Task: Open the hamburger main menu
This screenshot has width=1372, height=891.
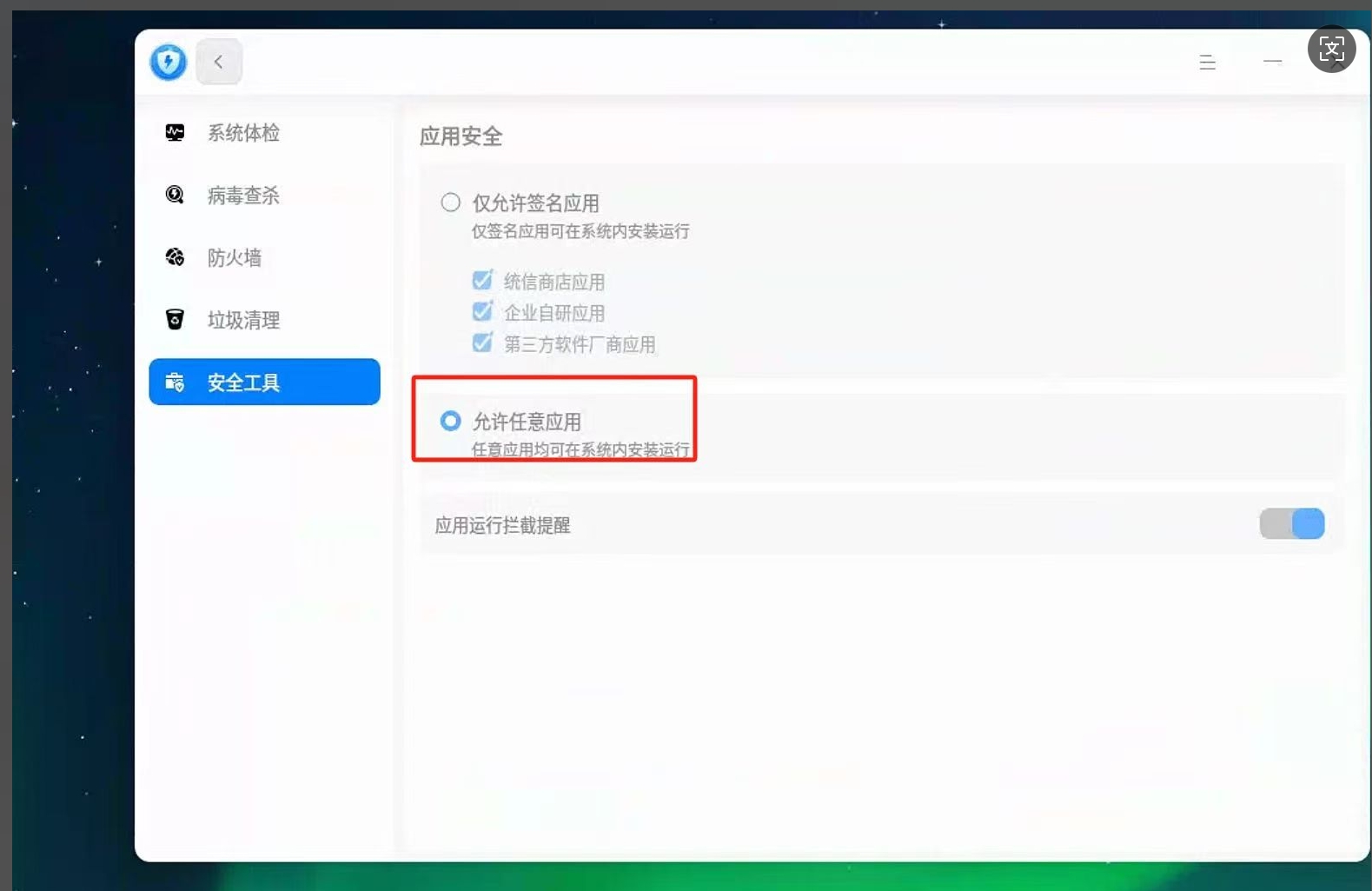Action: [1207, 63]
